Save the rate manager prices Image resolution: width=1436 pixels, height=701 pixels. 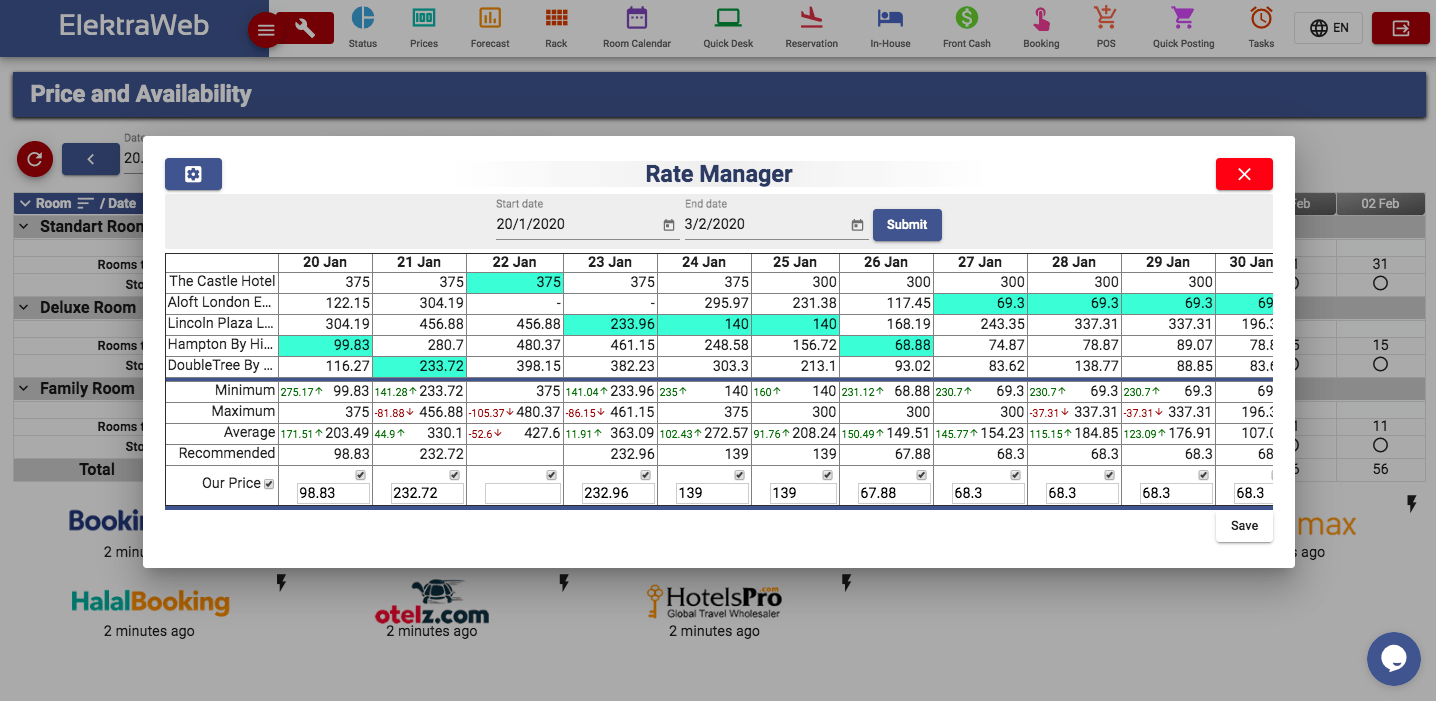[x=1244, y=526]
